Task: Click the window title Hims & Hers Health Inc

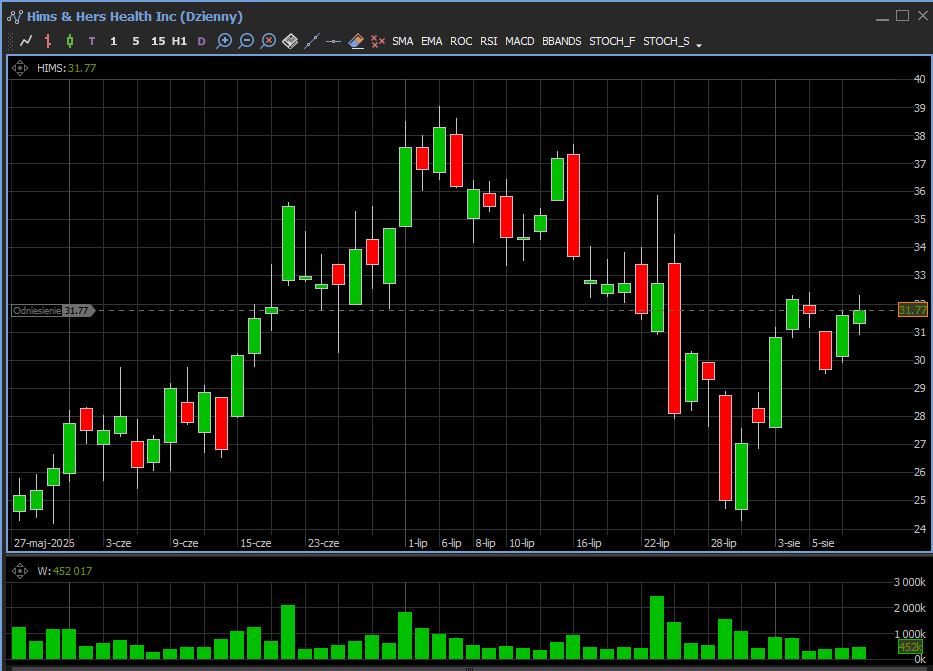Action: 134,17
